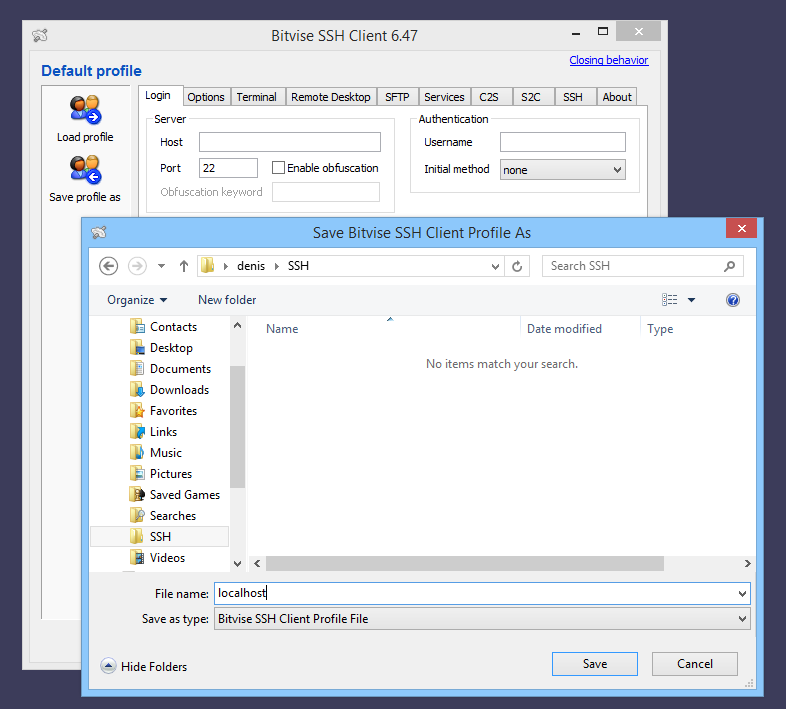Image resolution: width=786 pixels, height=709 pixels.
Task: Click New folder button
Action: (227, 300)
